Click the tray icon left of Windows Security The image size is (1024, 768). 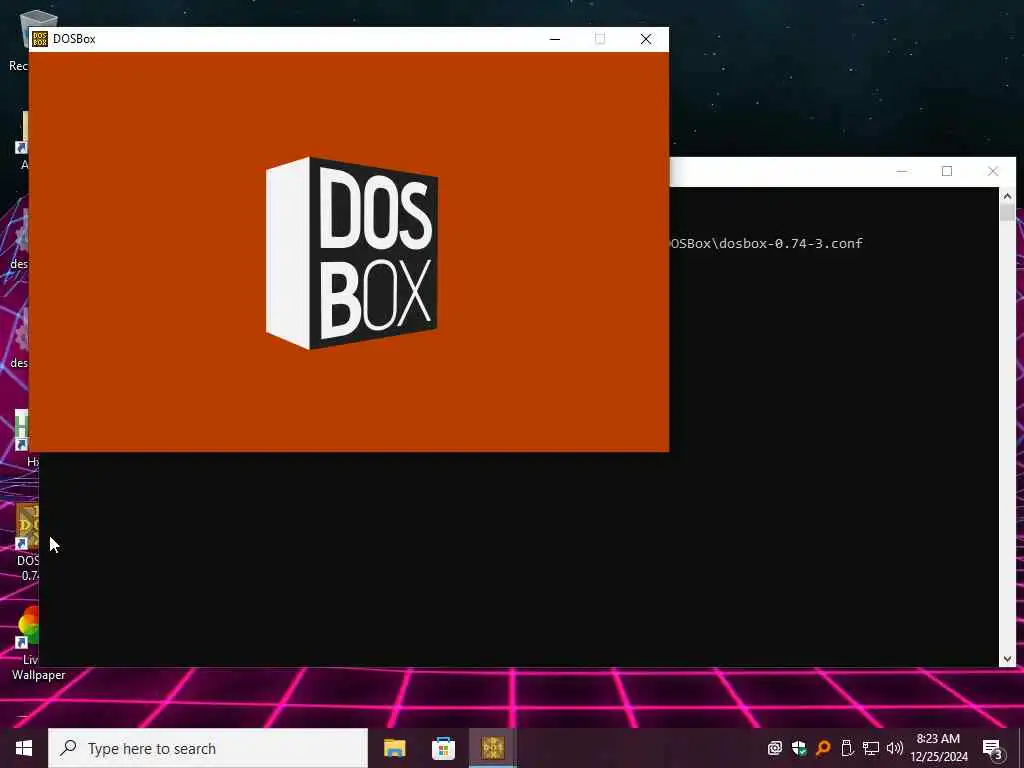tap(775, 748)
